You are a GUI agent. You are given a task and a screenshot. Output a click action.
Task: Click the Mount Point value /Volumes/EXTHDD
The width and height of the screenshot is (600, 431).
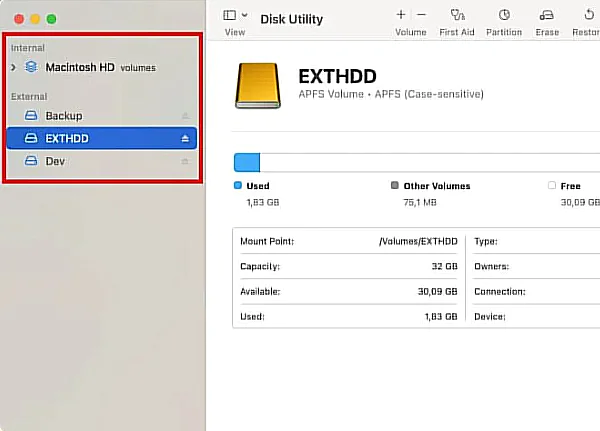pos(418,241)
